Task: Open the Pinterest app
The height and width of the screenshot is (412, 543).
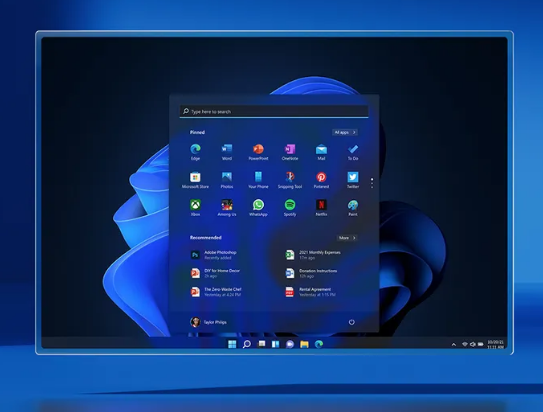Action: point(321,180)
